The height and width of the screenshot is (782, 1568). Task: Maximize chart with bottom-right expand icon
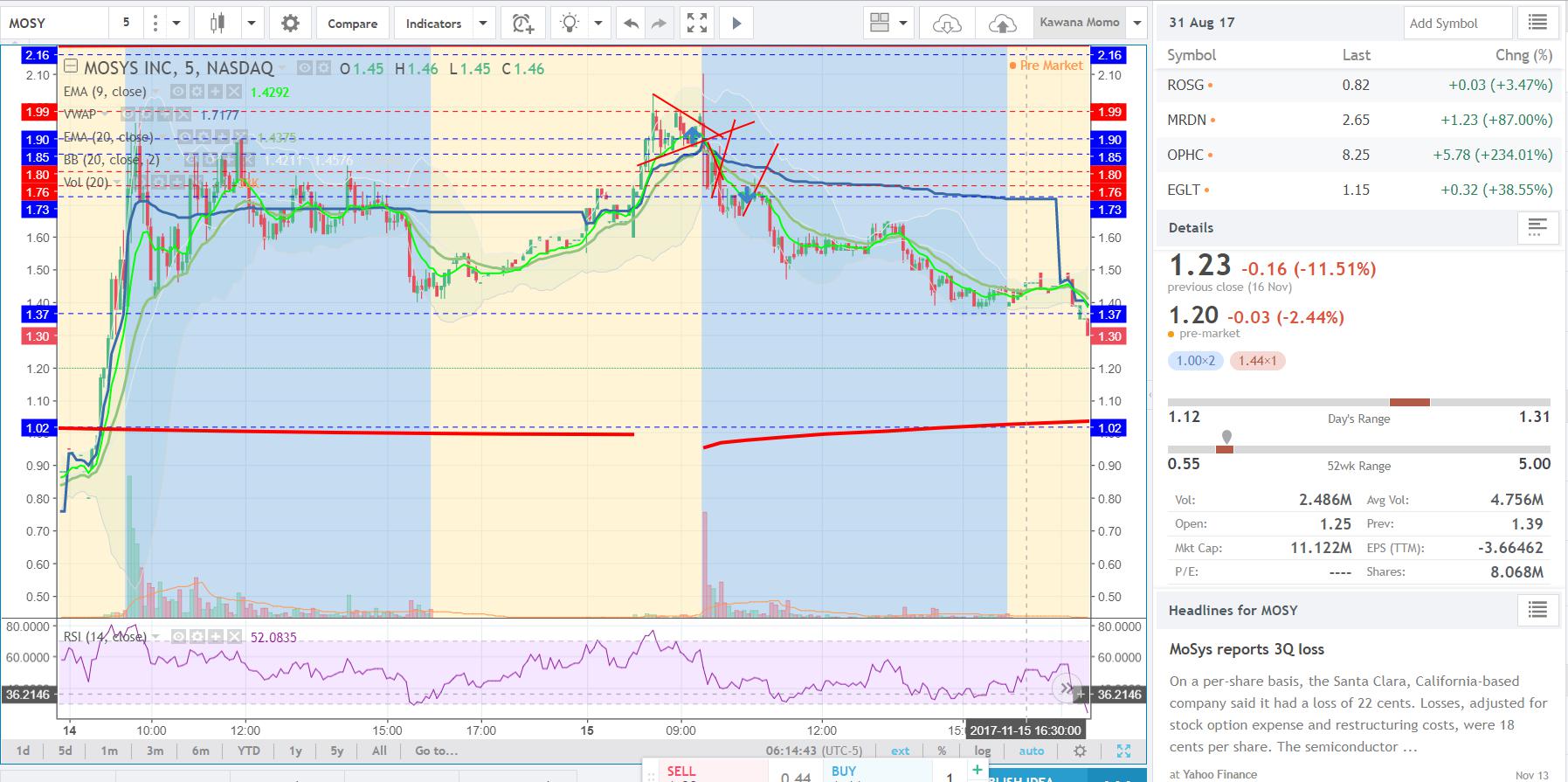point(1123,751)
